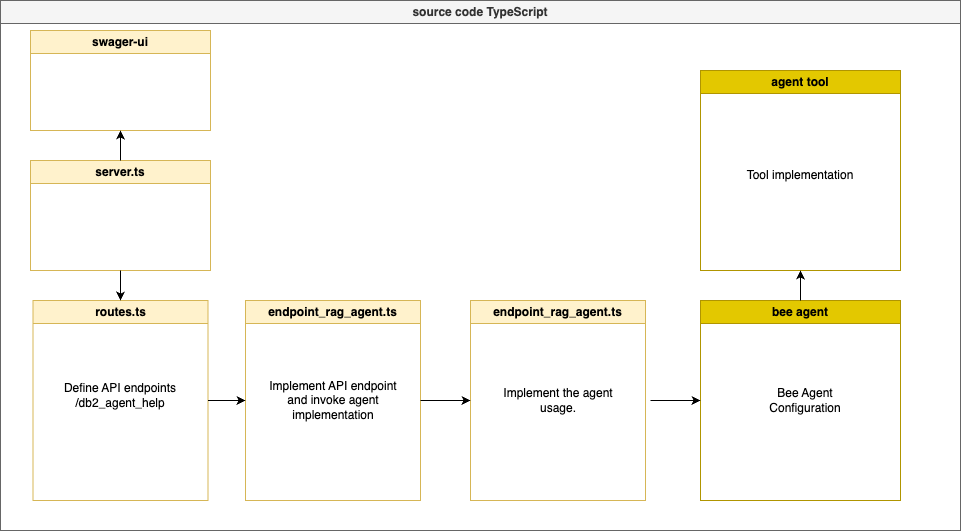Click the agent tool header
961x531 pixels.
(800, 82)
